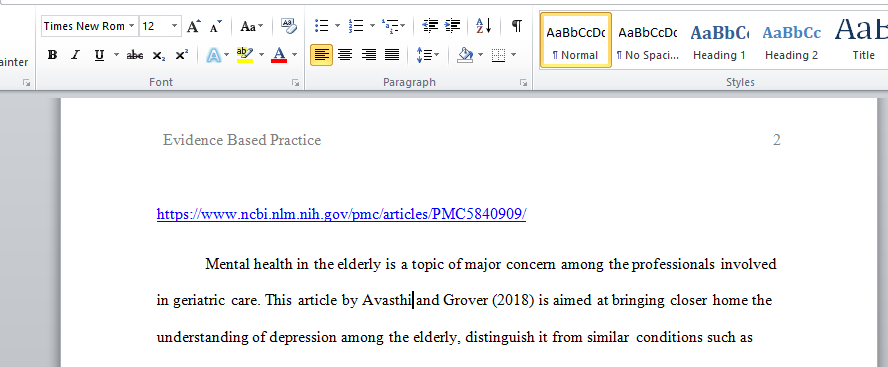888x367 pixels.
Task: Open font size dropdown arrow
Action: point(174,26)
